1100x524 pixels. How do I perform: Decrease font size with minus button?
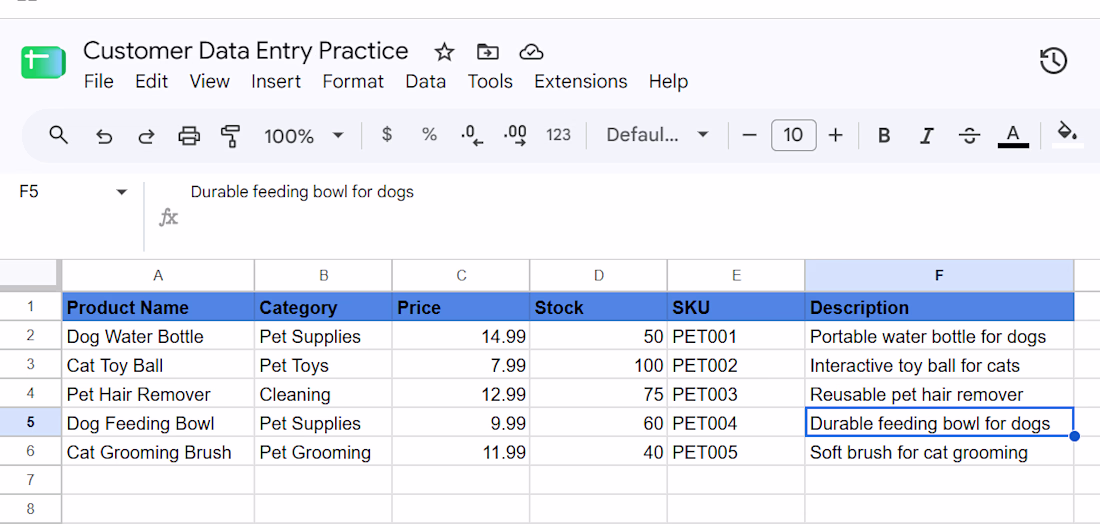(750, 135)
